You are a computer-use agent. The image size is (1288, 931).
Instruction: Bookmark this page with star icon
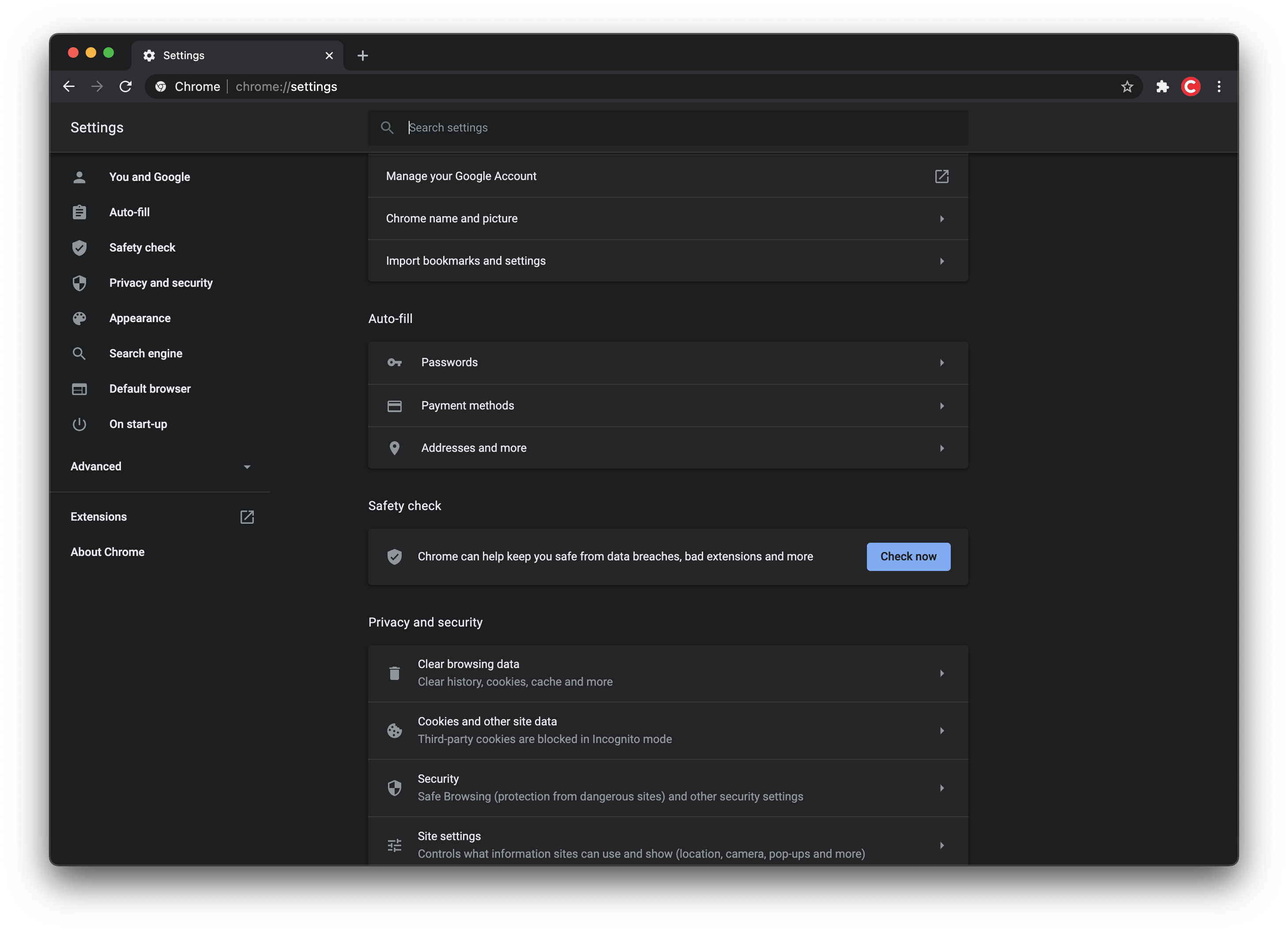click(1127, 86)
